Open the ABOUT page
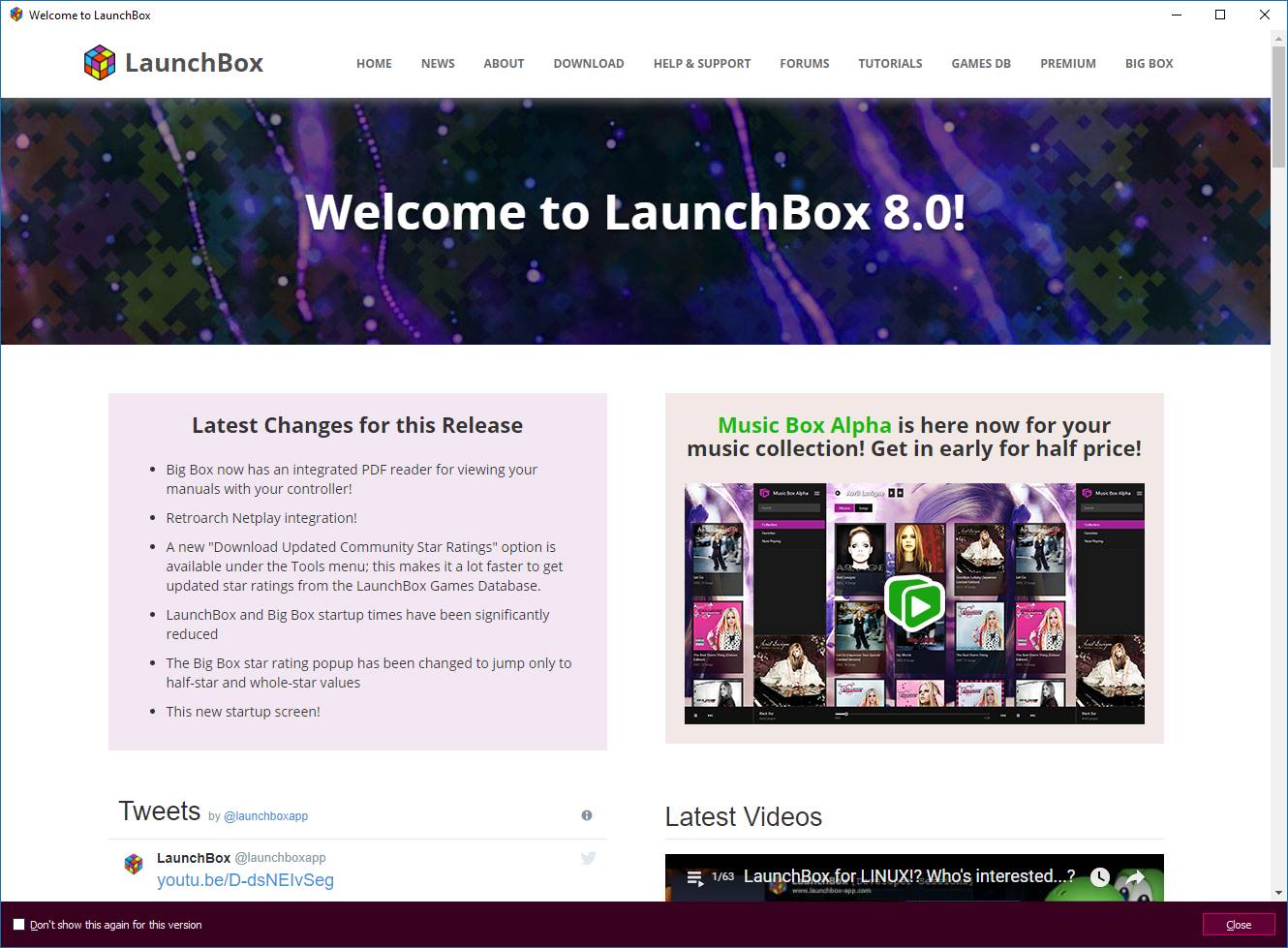 click(504, 64)
